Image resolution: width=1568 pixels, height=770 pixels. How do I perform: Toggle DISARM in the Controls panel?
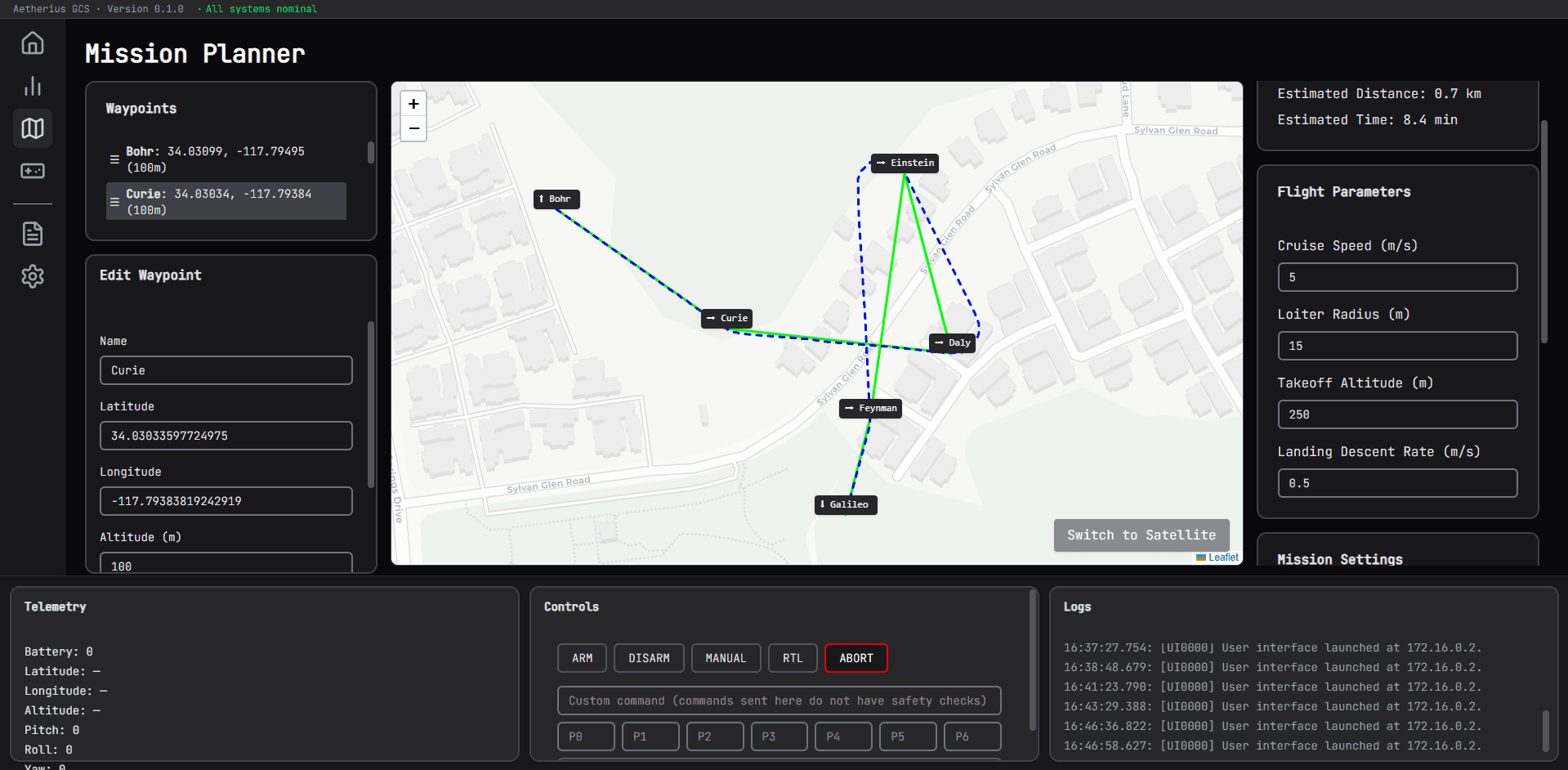tap(649, 658)
